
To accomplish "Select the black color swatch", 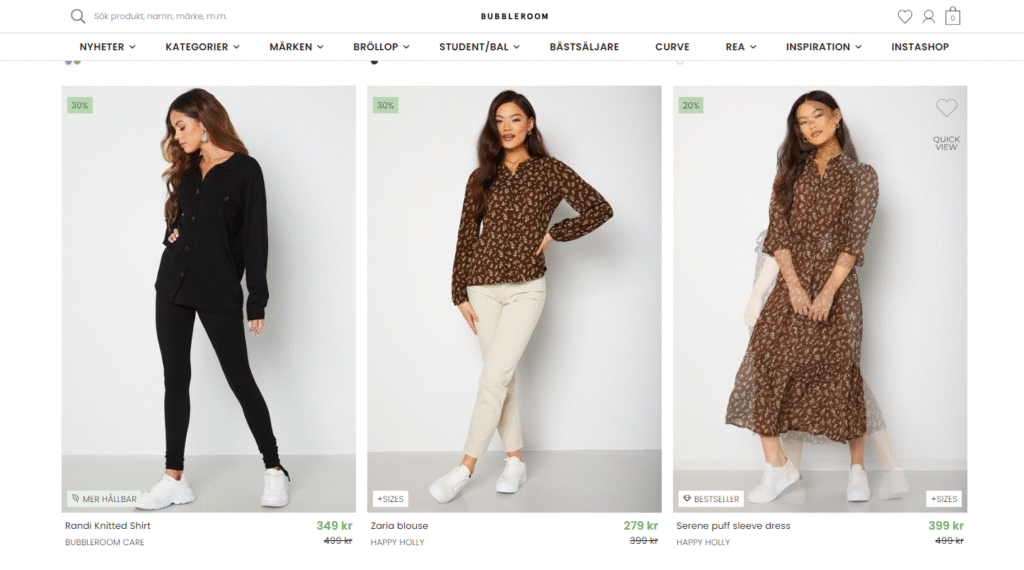I will click(374, 61).
